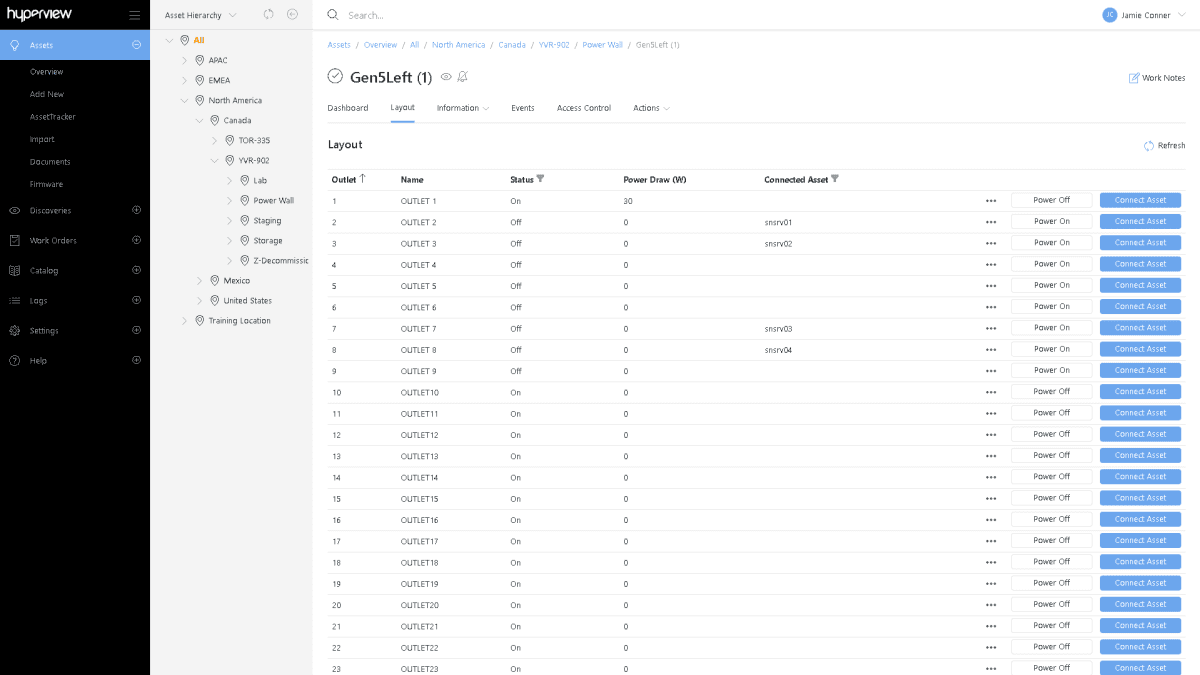Toggle the eye icon next to Gen5Left
The width and height of the screenshot is (1200, 675).
pyautogui.click(x=446, y=77)
